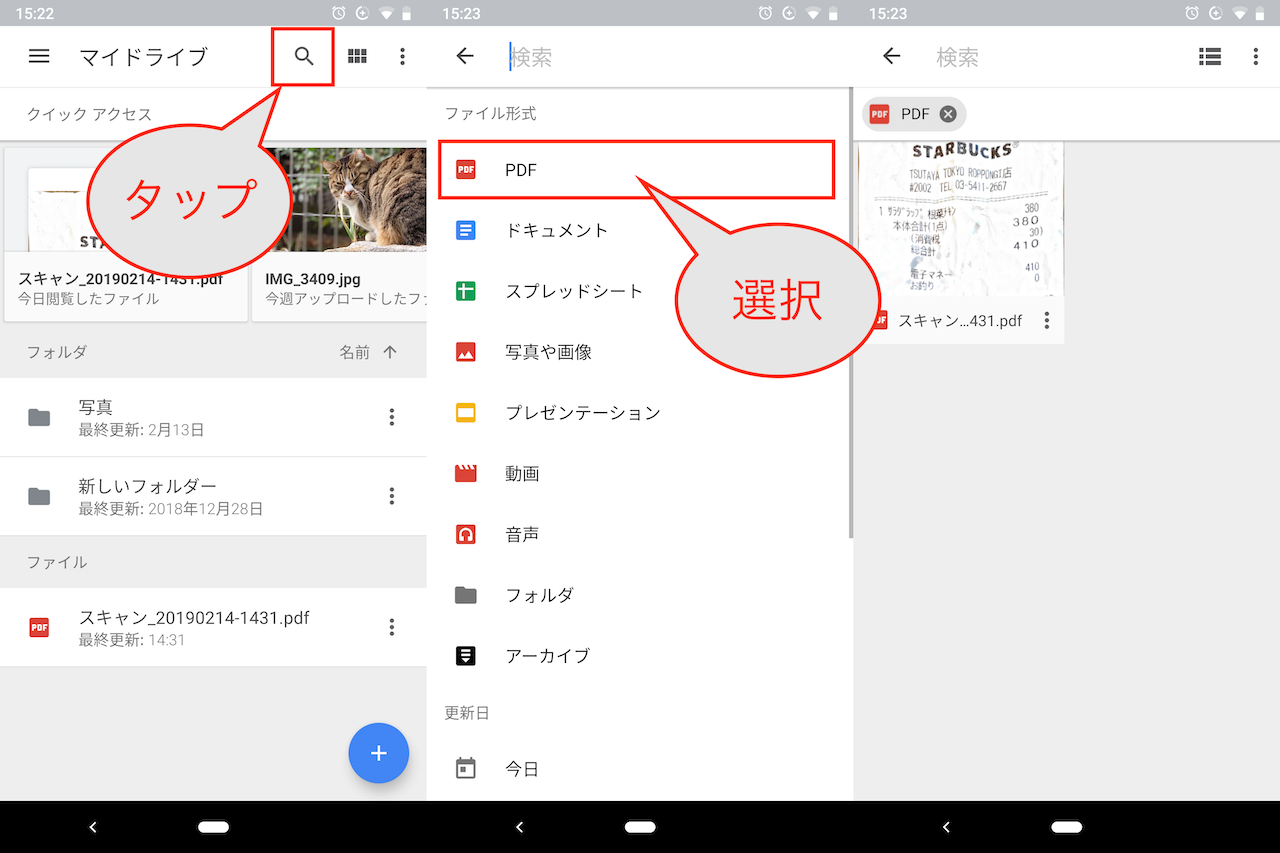This screenshot has height=853, width=1280.
Task: Choose スプレッドシート file type
Action: [x=573, y=291]
